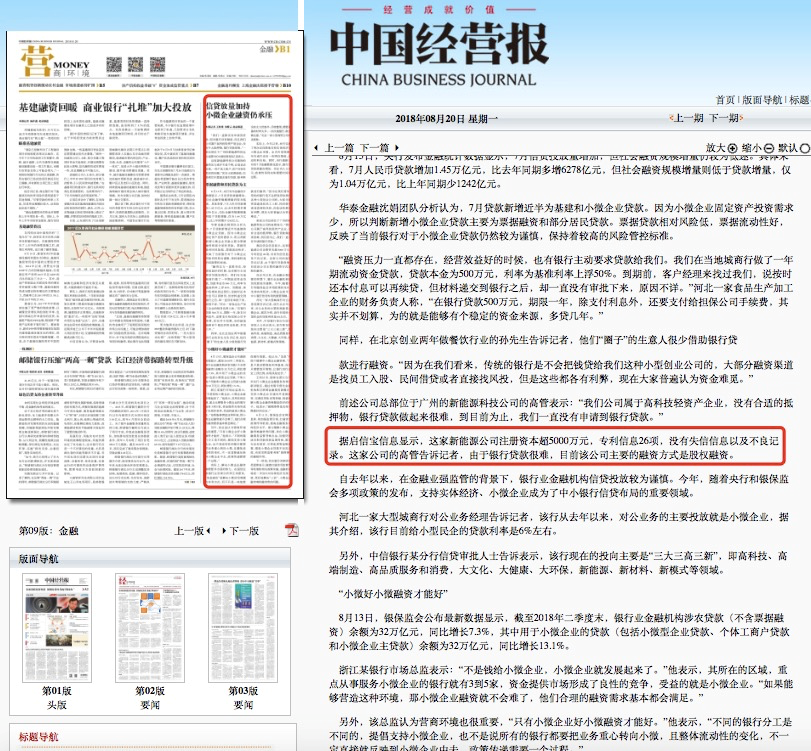Click the 第03版 要闻 label
This screenshot has width=811, height=751.
point(243,698)
